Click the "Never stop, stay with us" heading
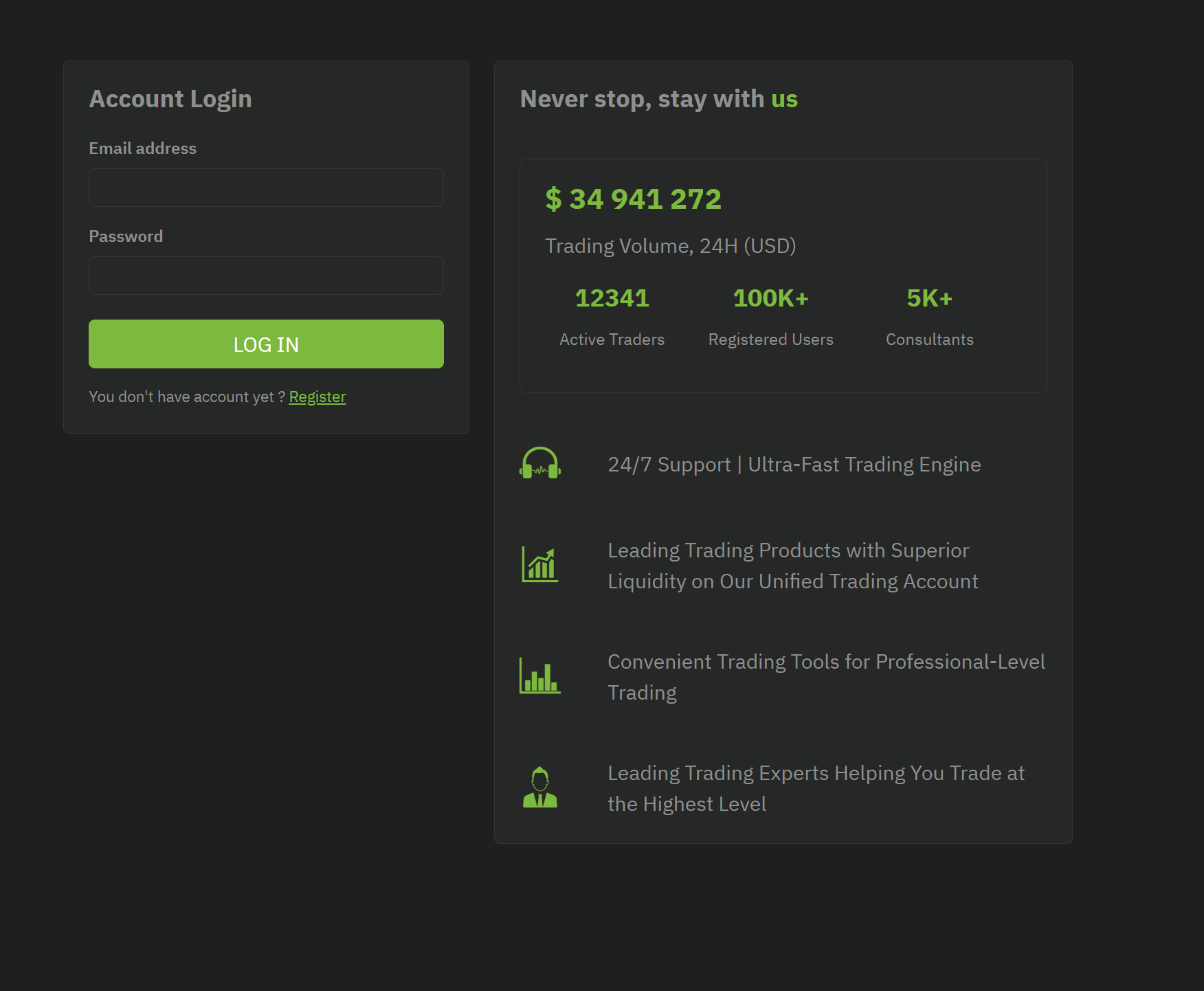This screenshot has height=991, width=1204. click(658, 99)
